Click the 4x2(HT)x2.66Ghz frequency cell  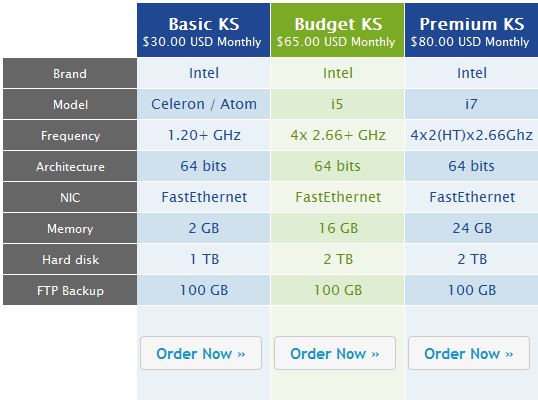tap(471, 135)
